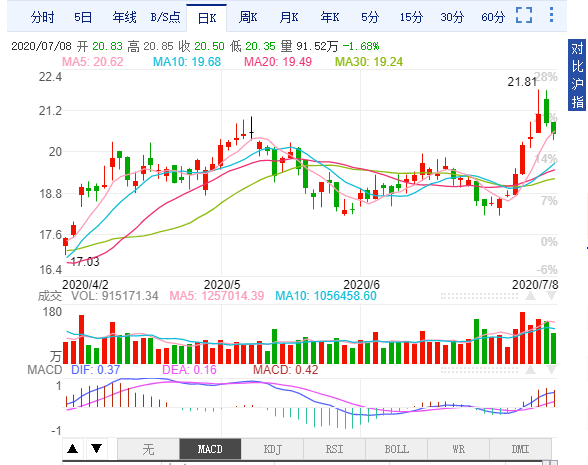The height and width of the screenshot is (465, 588).
Task: Click the dotted drag handle above volume panel
Action: [x=479, y=296]
